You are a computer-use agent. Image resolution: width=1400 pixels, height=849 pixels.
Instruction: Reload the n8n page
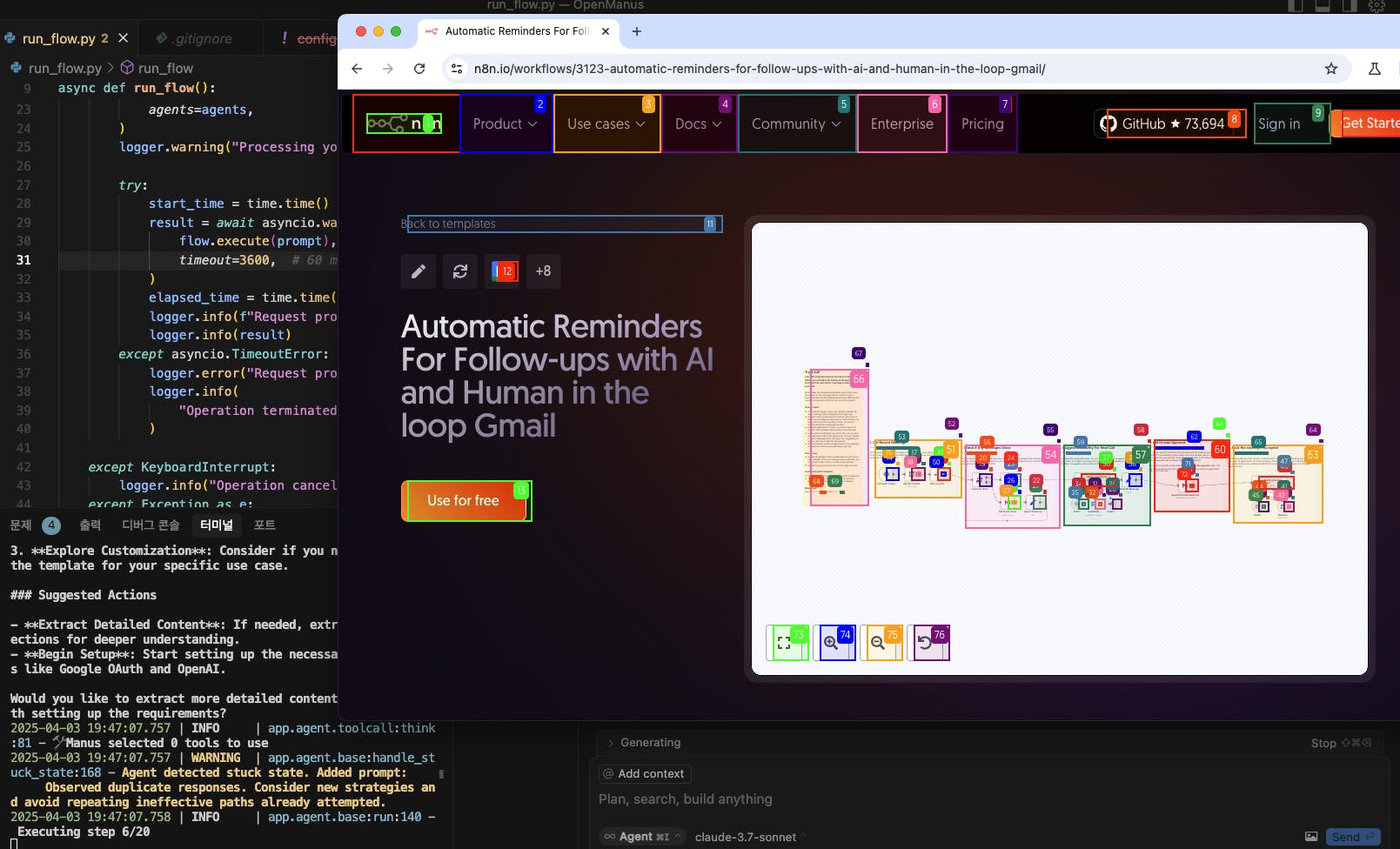tap(419, 69)
